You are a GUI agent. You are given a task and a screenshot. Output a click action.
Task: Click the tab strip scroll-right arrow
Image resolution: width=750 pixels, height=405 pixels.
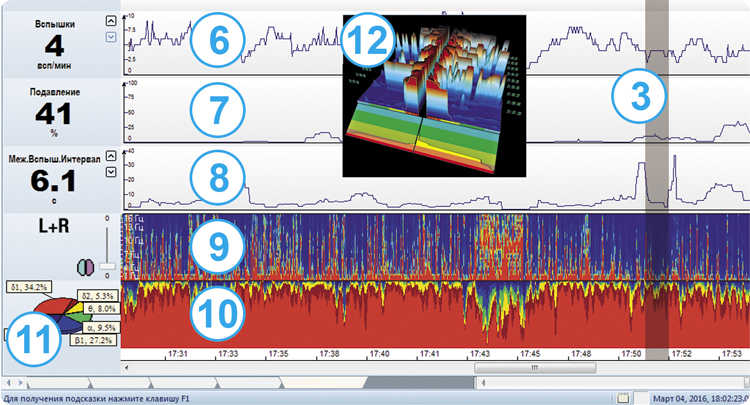point(20,383)
